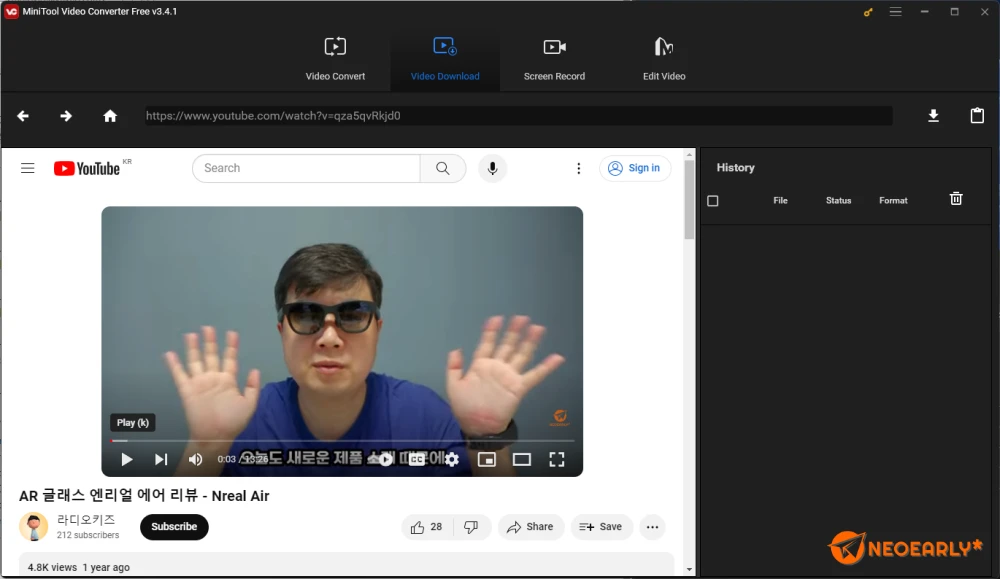Search with voice microphone icon
Screen dimensions: 1000x579
(492, 168)
